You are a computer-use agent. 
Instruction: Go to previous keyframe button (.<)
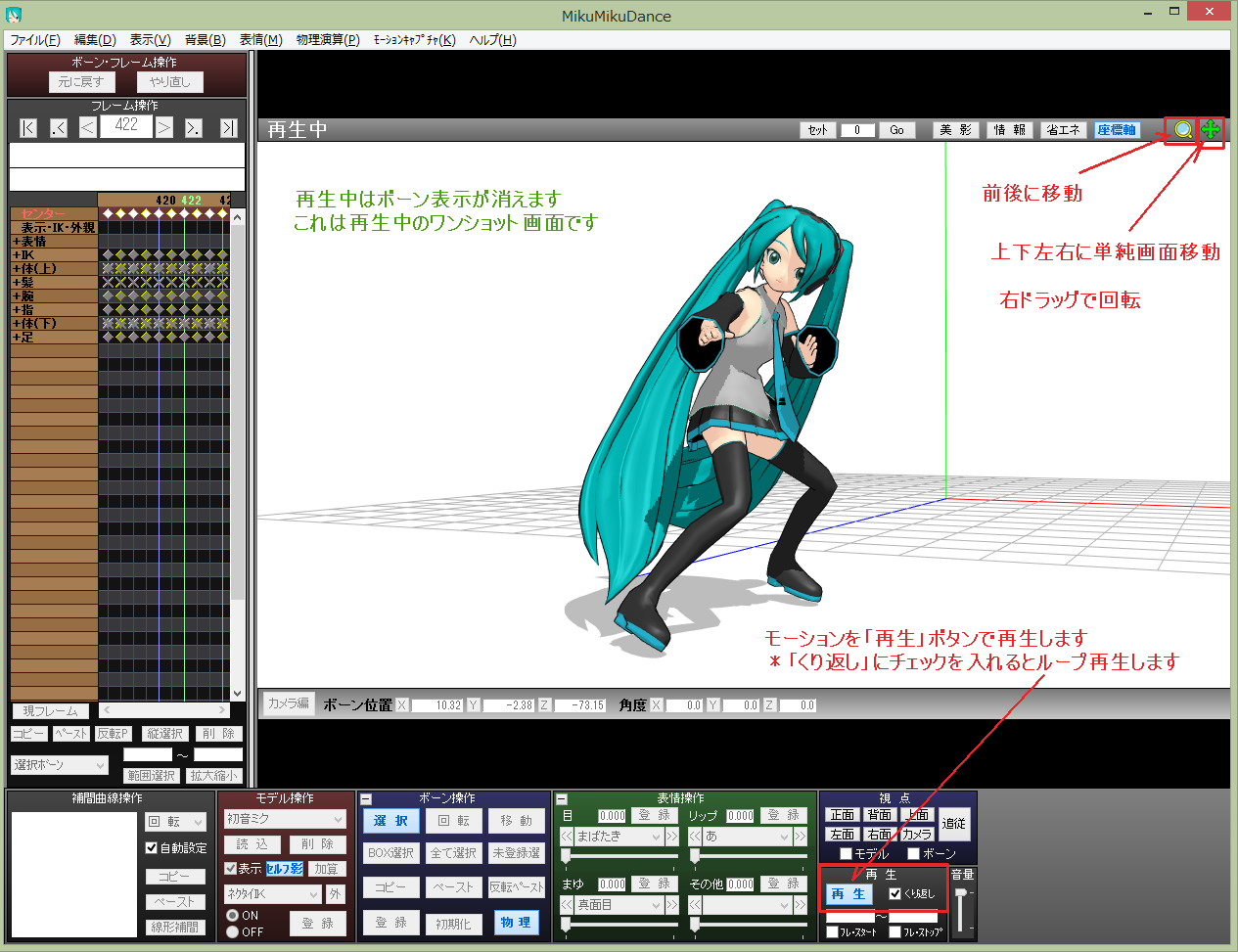(59, 128)
